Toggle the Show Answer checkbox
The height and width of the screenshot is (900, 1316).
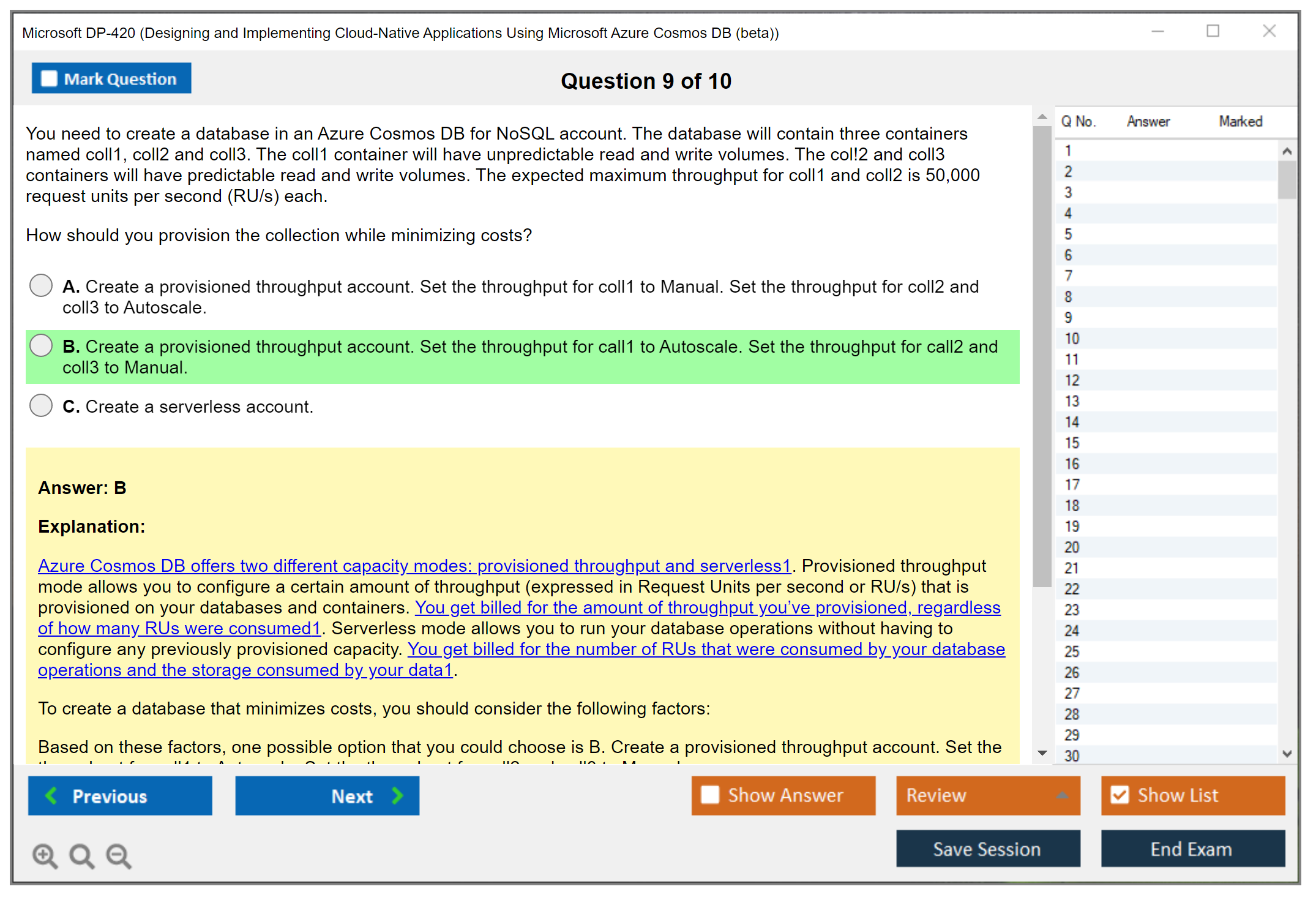(x=710, y=795)
